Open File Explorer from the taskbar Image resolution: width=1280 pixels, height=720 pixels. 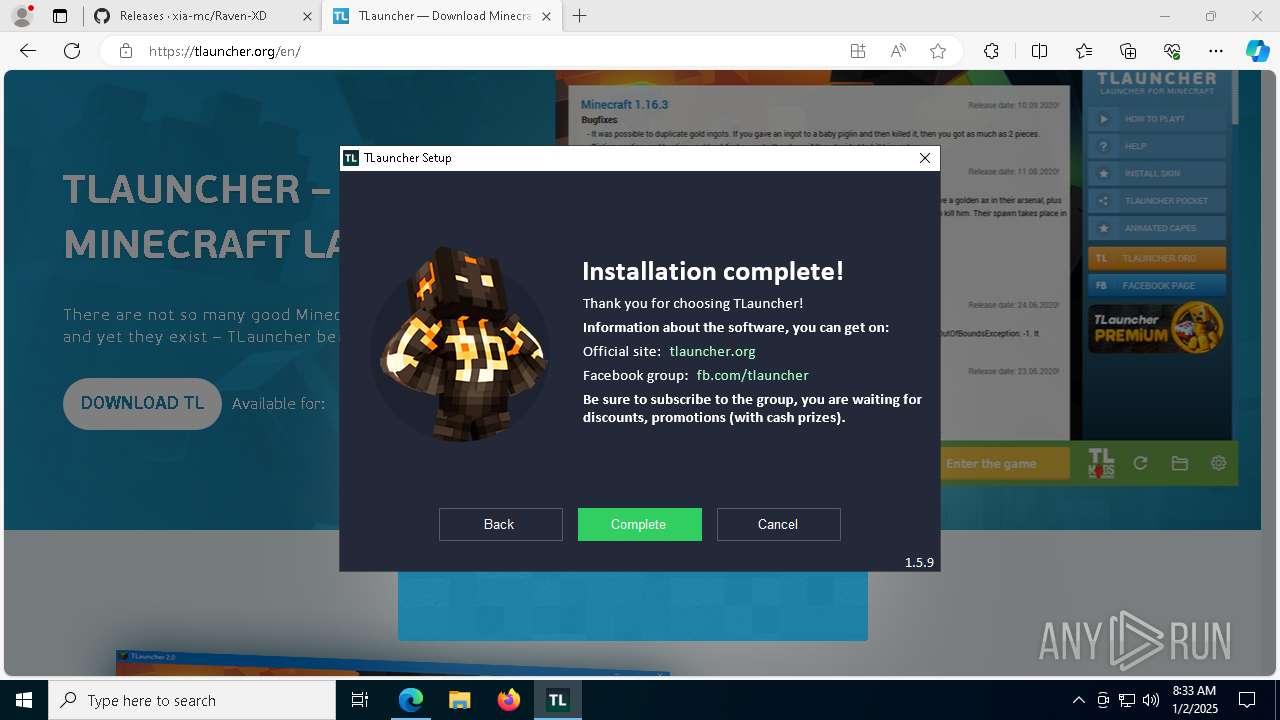[459, 700]
